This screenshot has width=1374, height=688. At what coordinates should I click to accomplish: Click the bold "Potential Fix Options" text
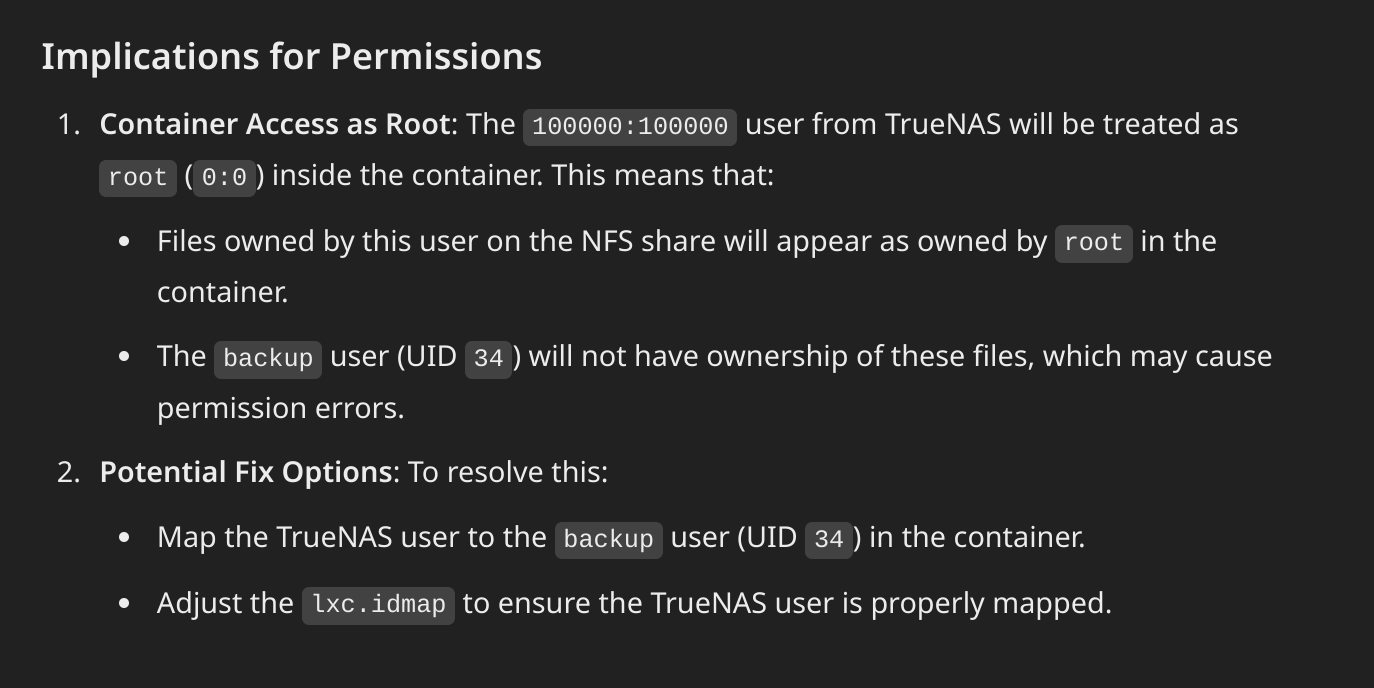[246, 472]
